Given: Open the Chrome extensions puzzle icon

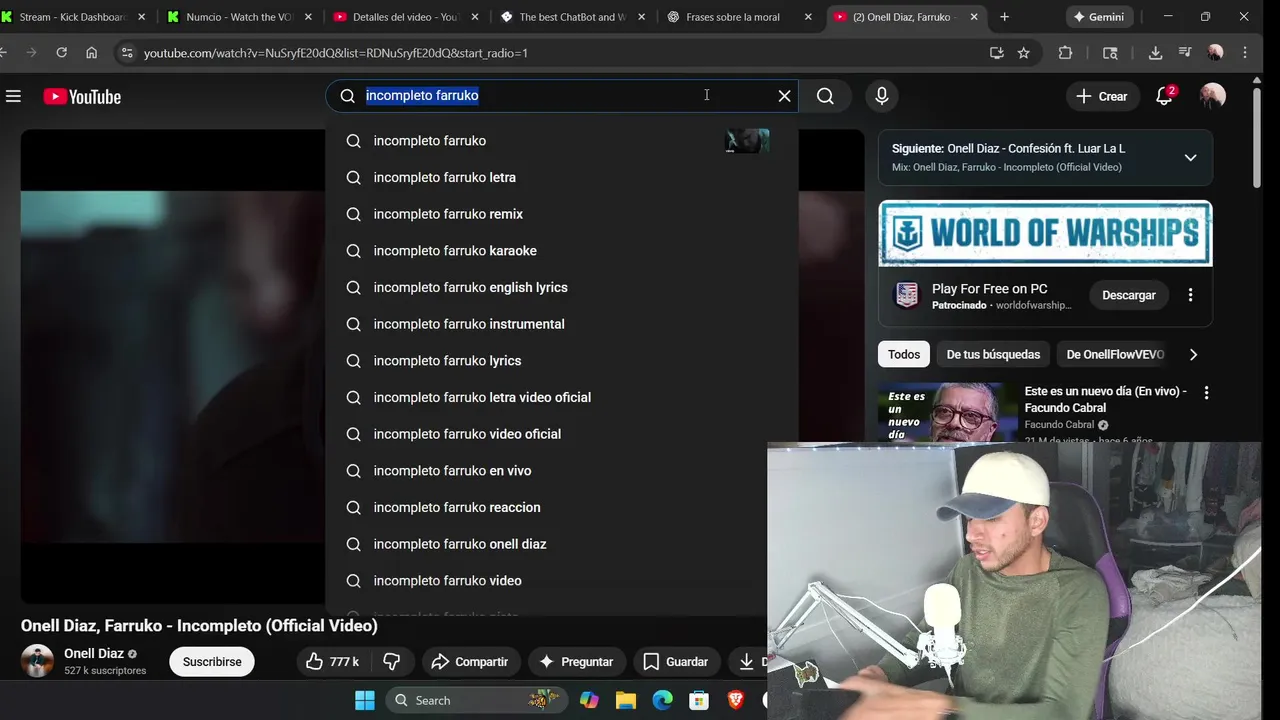Looking at the screenshot, I should click(1065, 53).
